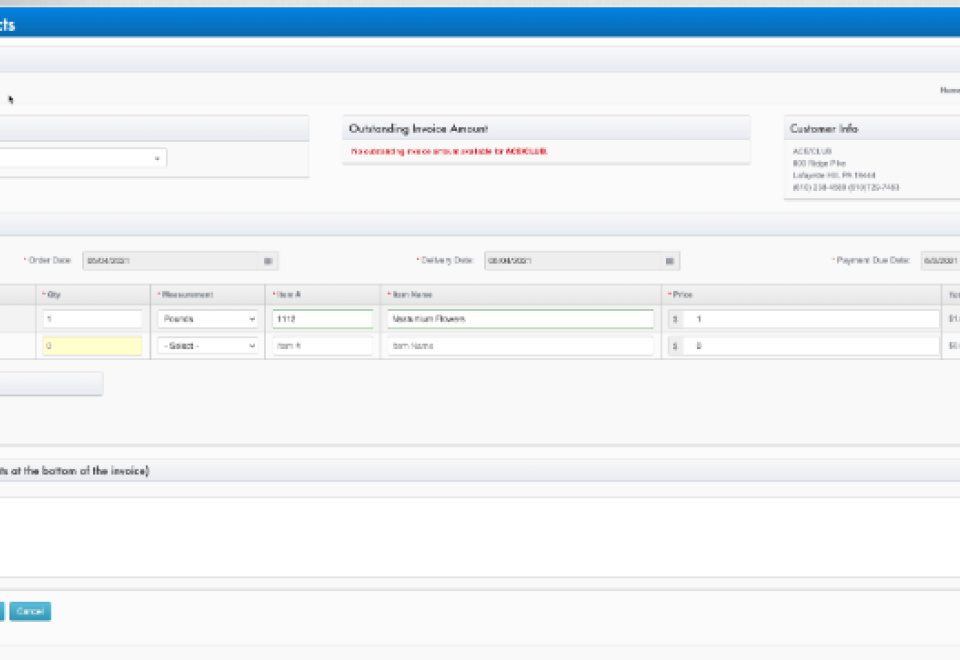This screenshot has height=660, width=960.
Task: Click the Payment Due Date field
Action: coord(940,261)
